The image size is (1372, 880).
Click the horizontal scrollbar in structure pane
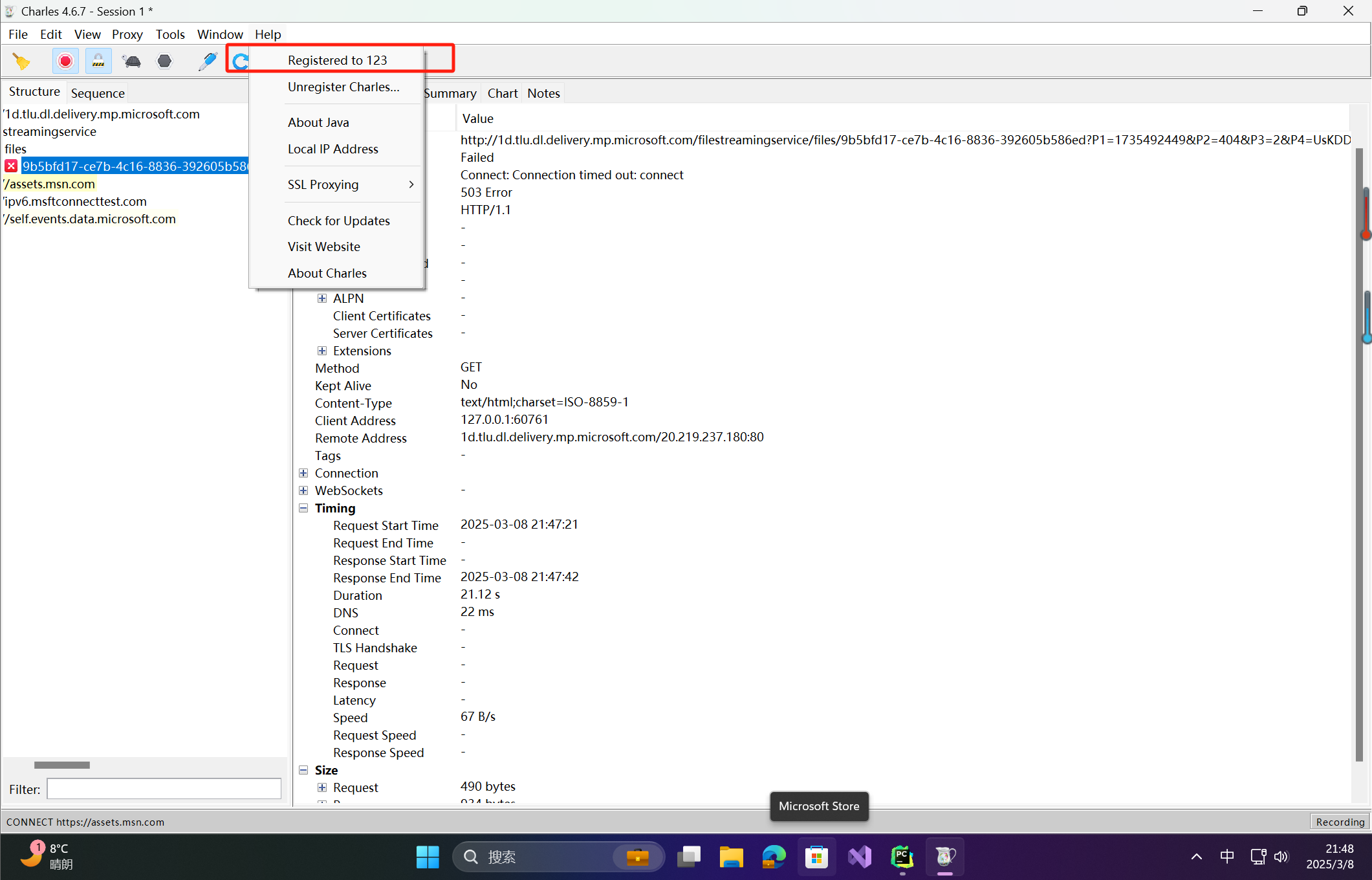coord(62,765)
